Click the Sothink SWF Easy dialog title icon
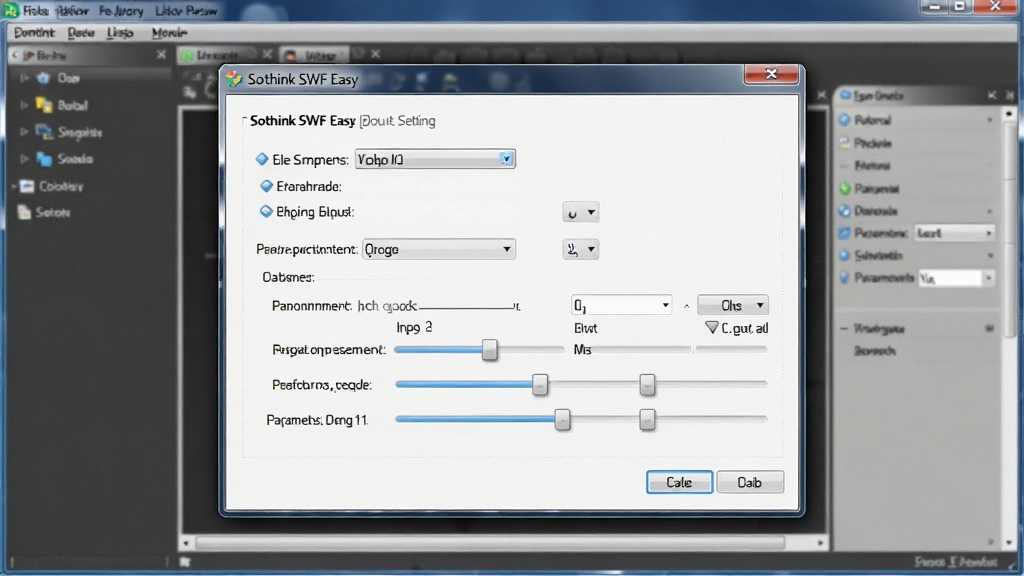 234,79
